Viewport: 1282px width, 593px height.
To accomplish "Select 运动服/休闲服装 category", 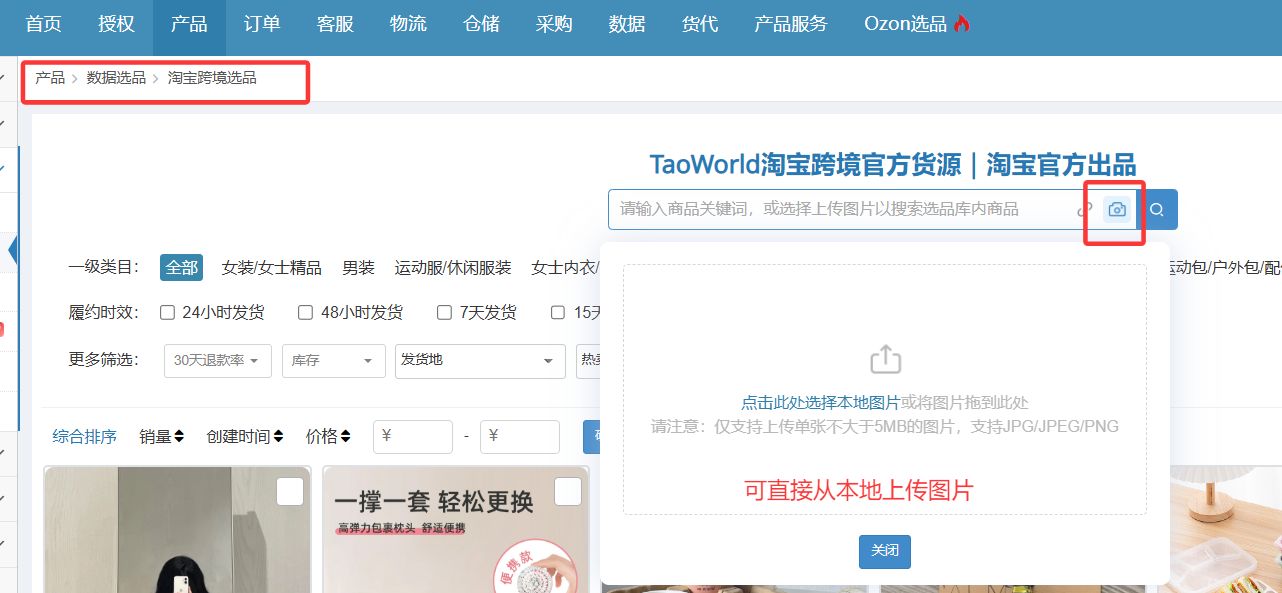I will click(x=453, y=268).
